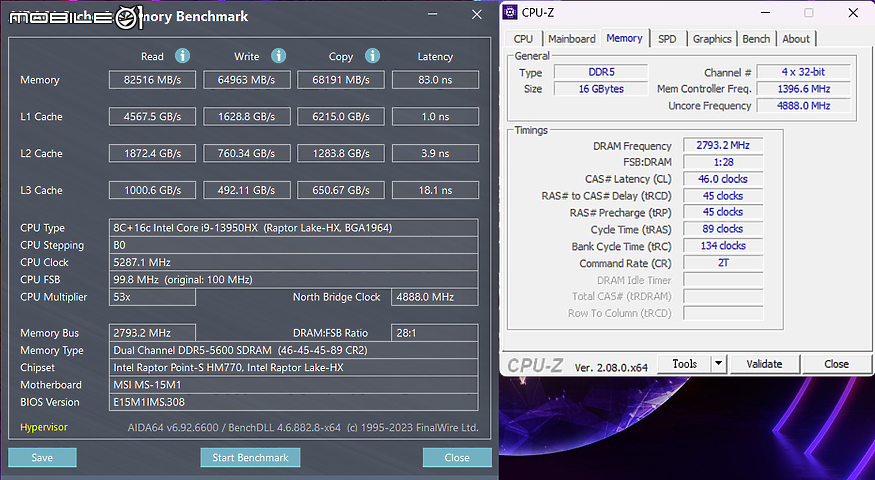Click the DRAM Frequency value in CPU-Z Timings
This screenshot has height=480, width=875.
click(723, 145)
